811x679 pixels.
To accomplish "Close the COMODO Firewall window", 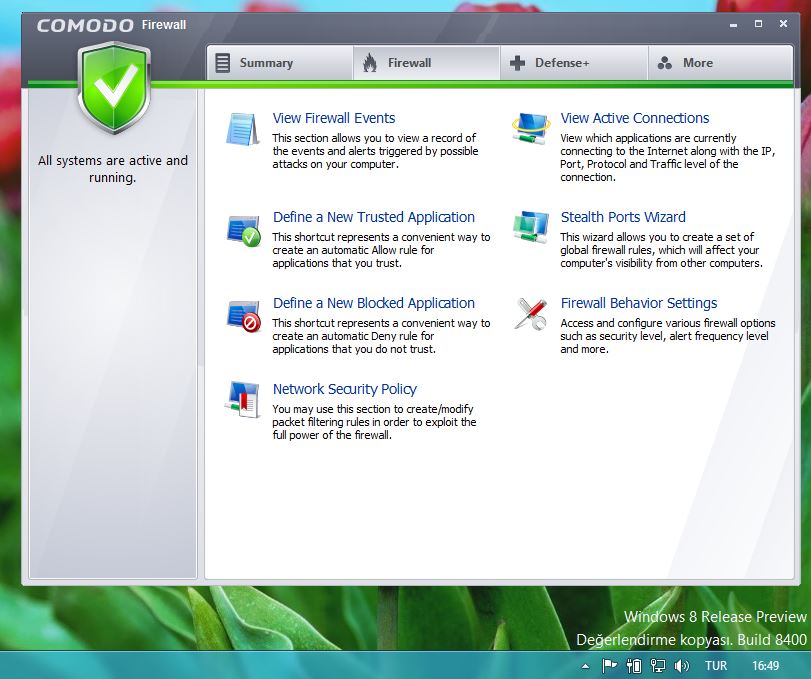I will pyautogui.click(x=783, y=24).
